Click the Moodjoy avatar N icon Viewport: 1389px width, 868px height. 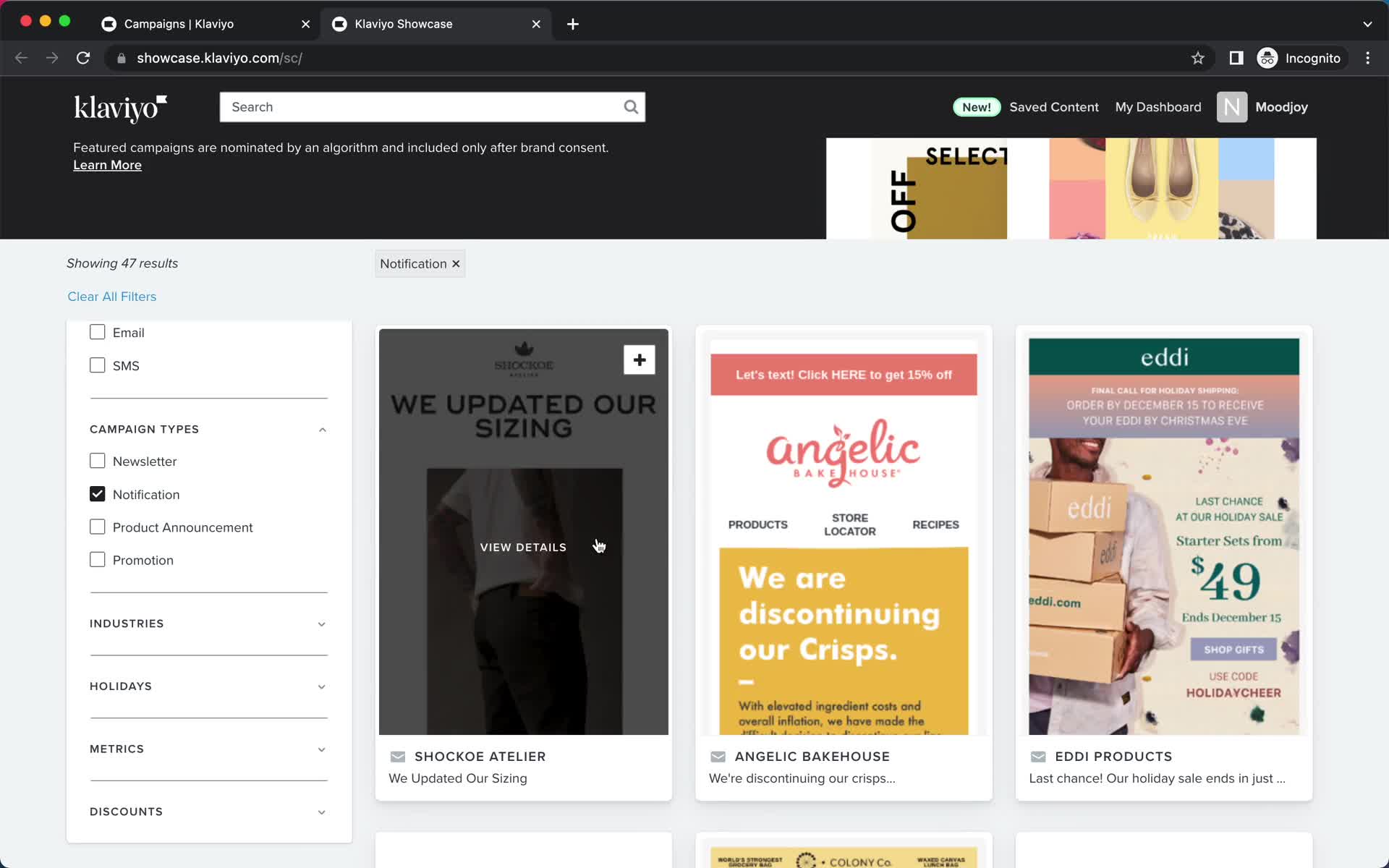[1231, 107]
